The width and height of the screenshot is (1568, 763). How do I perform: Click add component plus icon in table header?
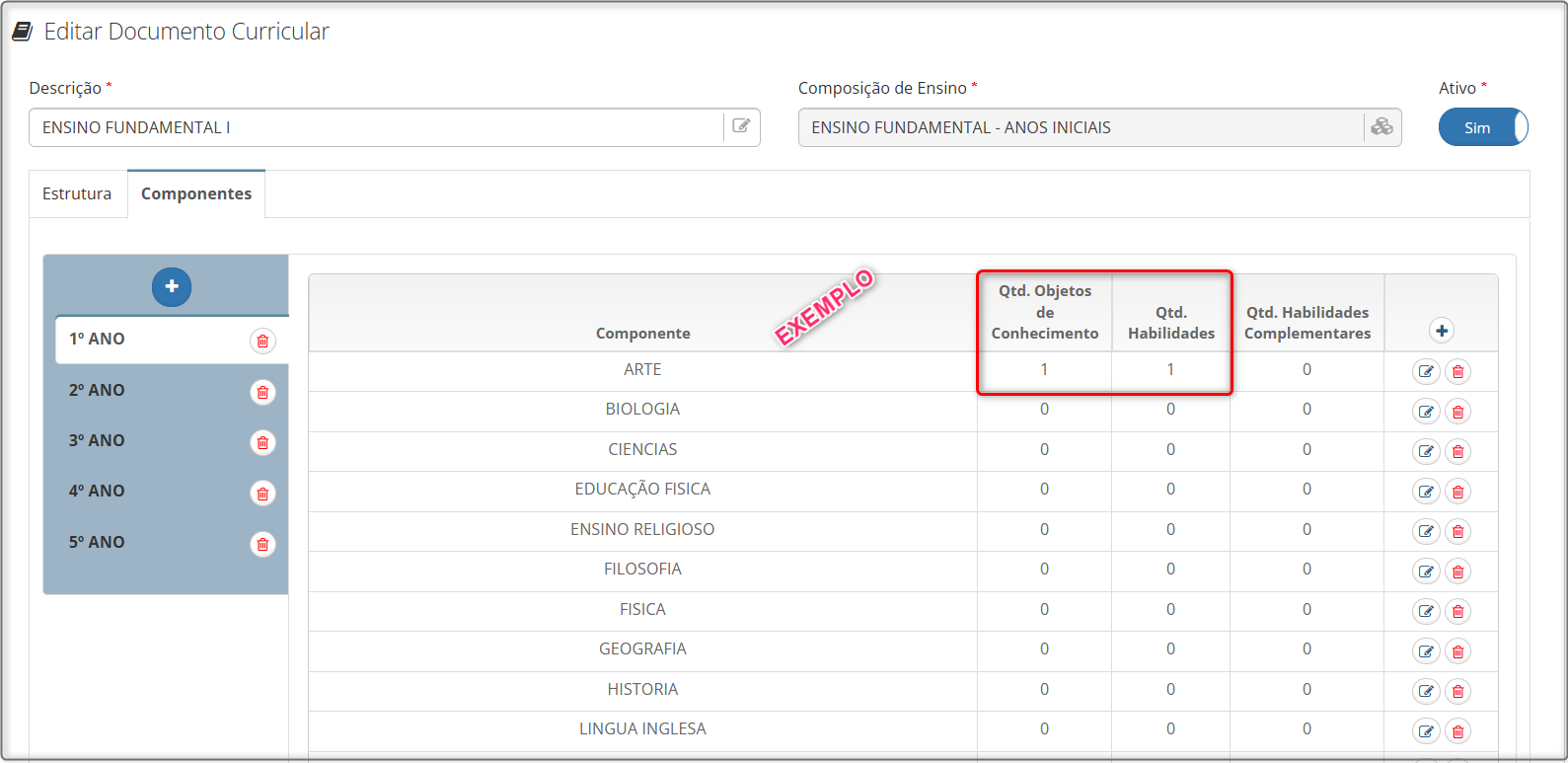(x=1441, y=331)
